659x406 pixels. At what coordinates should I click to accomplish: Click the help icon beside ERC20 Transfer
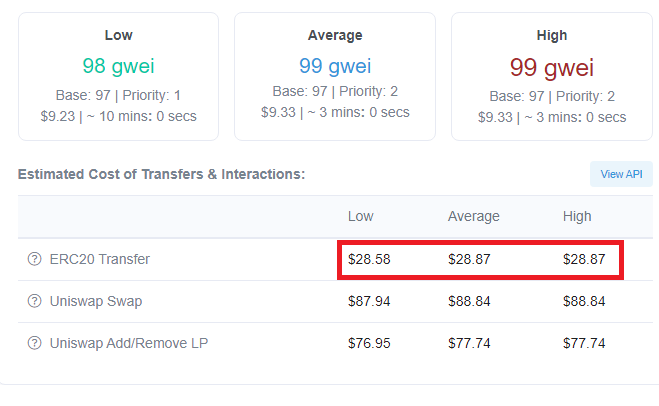(x=34, y=259)
